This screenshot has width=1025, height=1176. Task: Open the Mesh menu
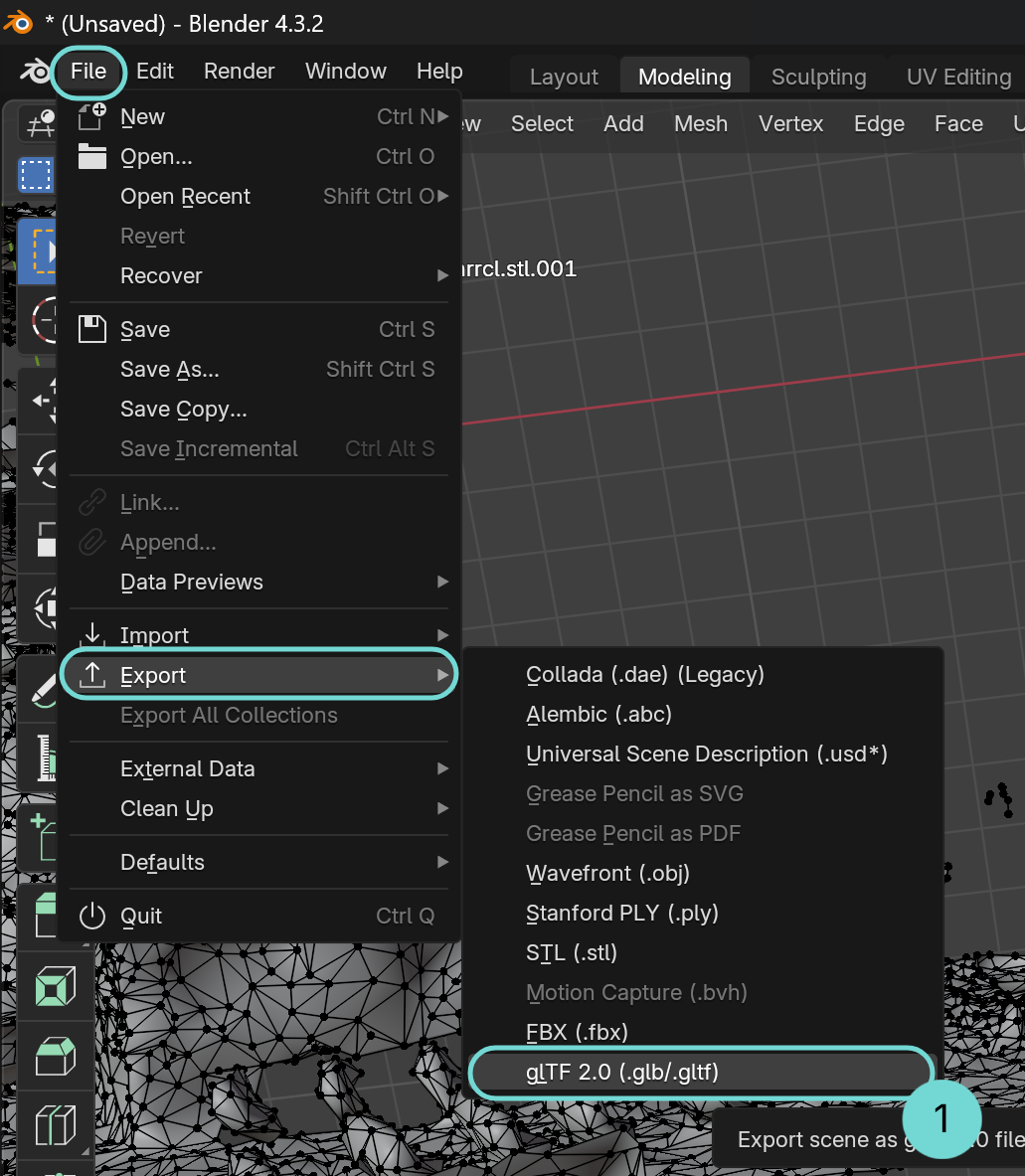(x=701, y=123)
